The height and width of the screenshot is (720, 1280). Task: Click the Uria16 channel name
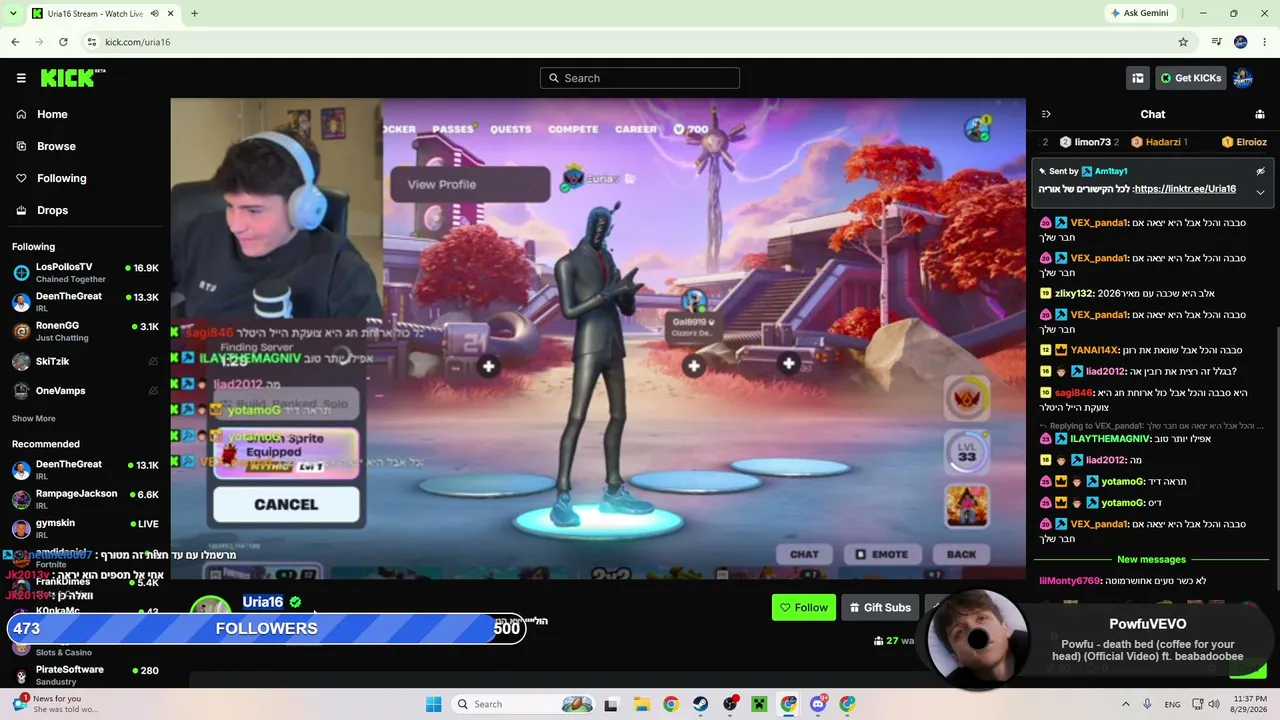(263, 602)
